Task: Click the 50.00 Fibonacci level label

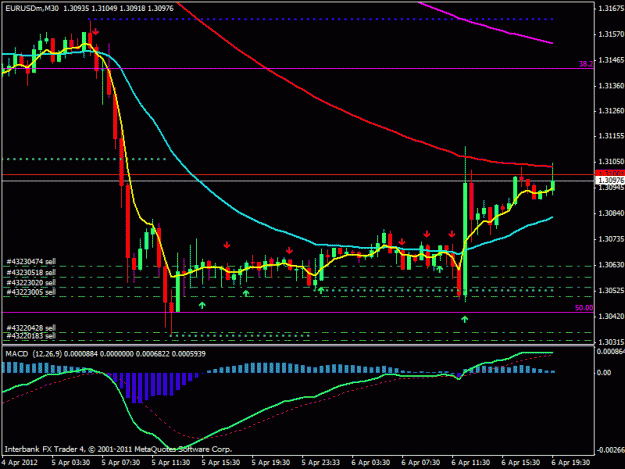Action: pyautogui.click(x=584, y=308)
